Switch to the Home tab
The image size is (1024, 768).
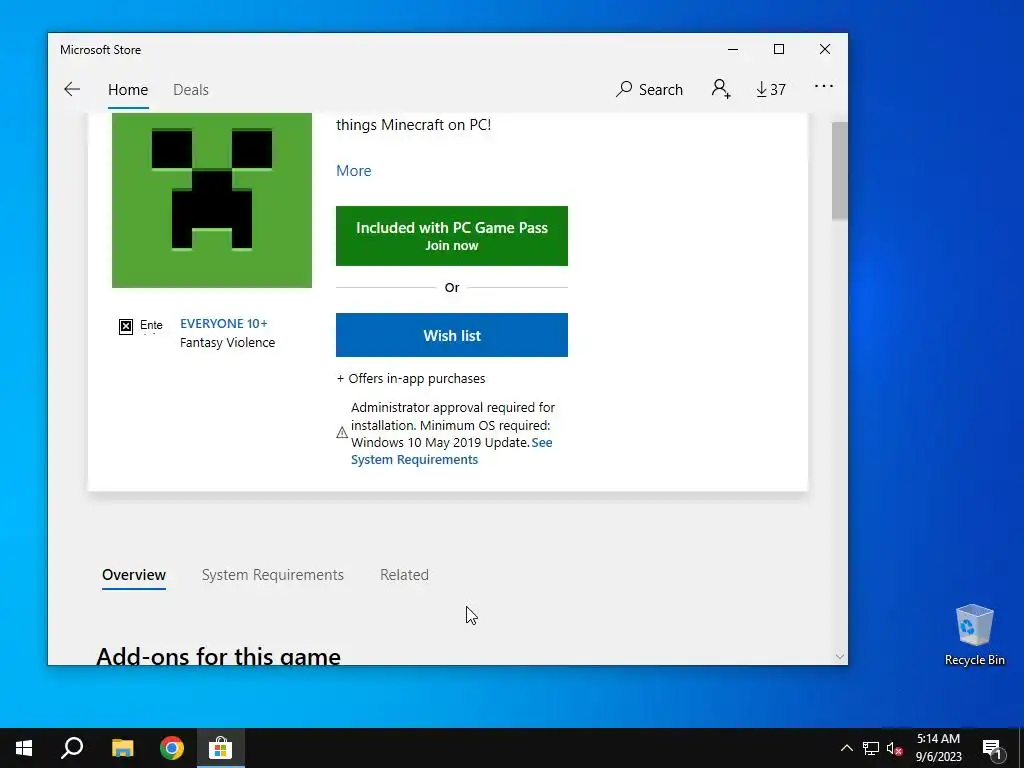point(128,89)
